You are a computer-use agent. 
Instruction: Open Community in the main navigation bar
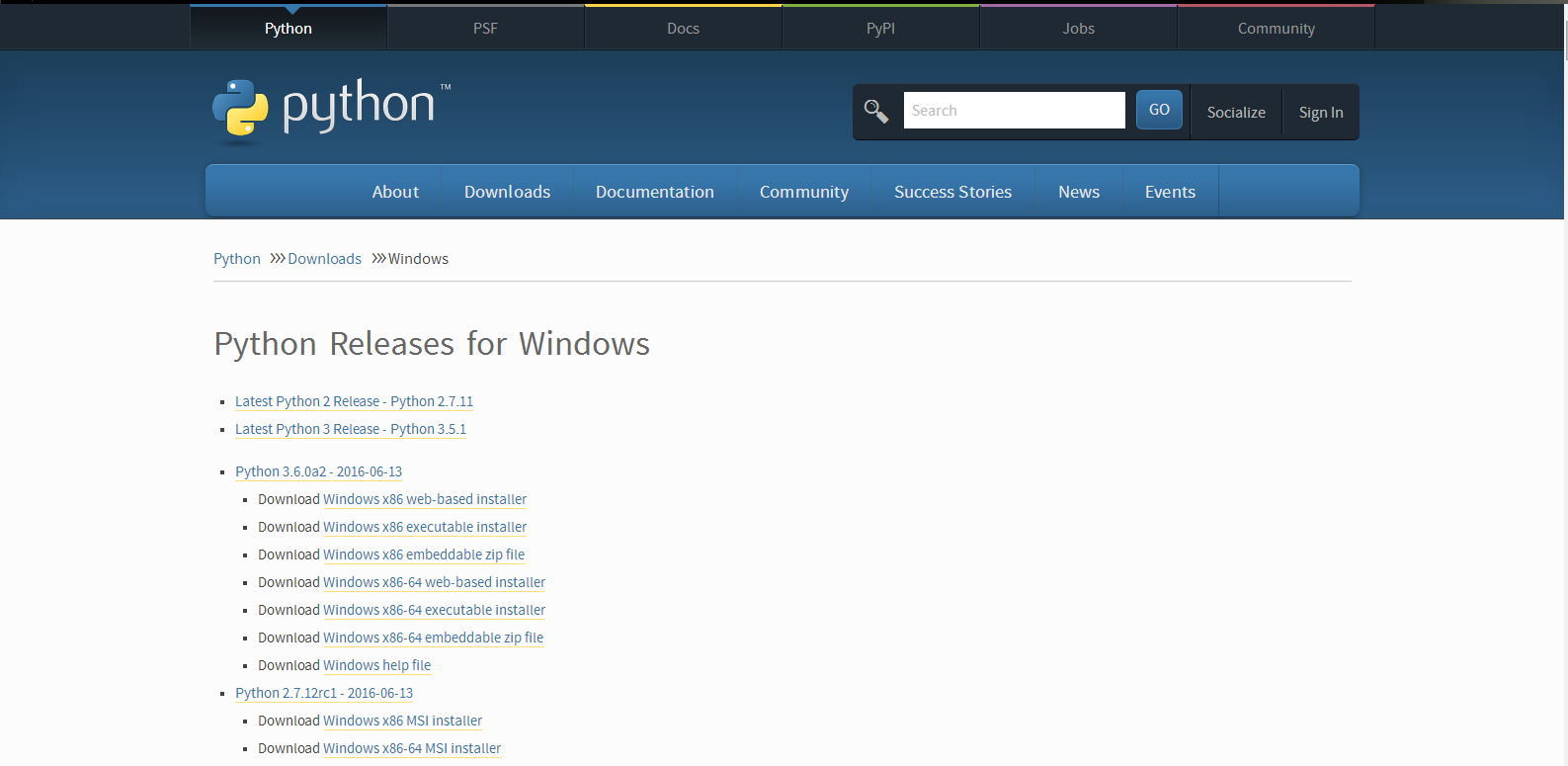804,192
